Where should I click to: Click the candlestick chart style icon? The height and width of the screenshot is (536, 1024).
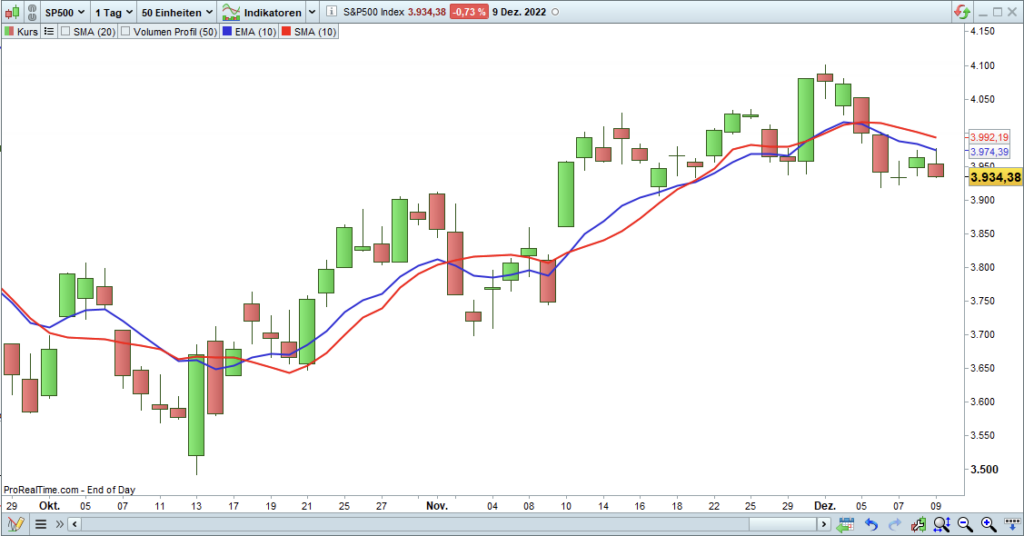12,13
